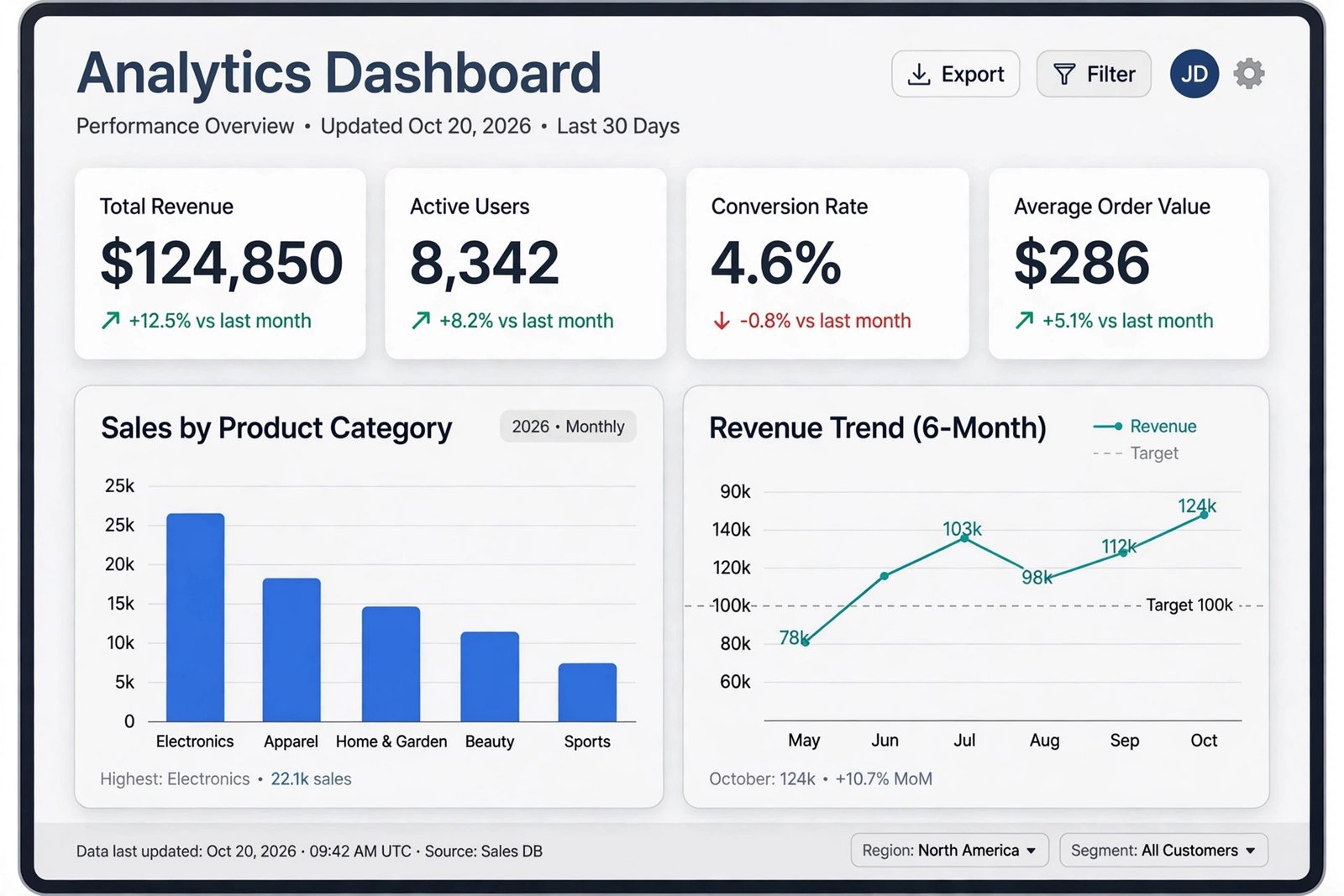This screenshot has height=896, width=1344.
Task: Click the Aug label on the month axis
Action: click(1044, 741)
